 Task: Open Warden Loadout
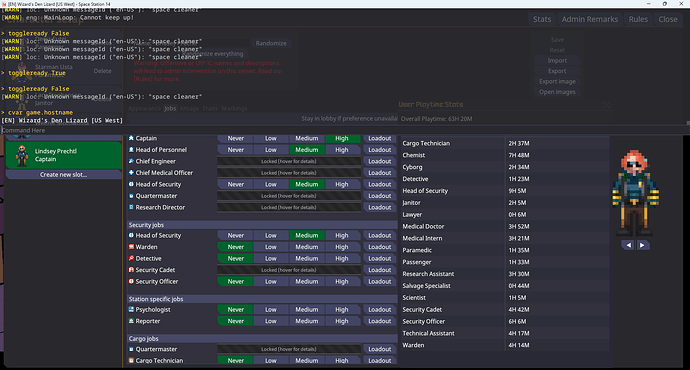coord(380,247)
